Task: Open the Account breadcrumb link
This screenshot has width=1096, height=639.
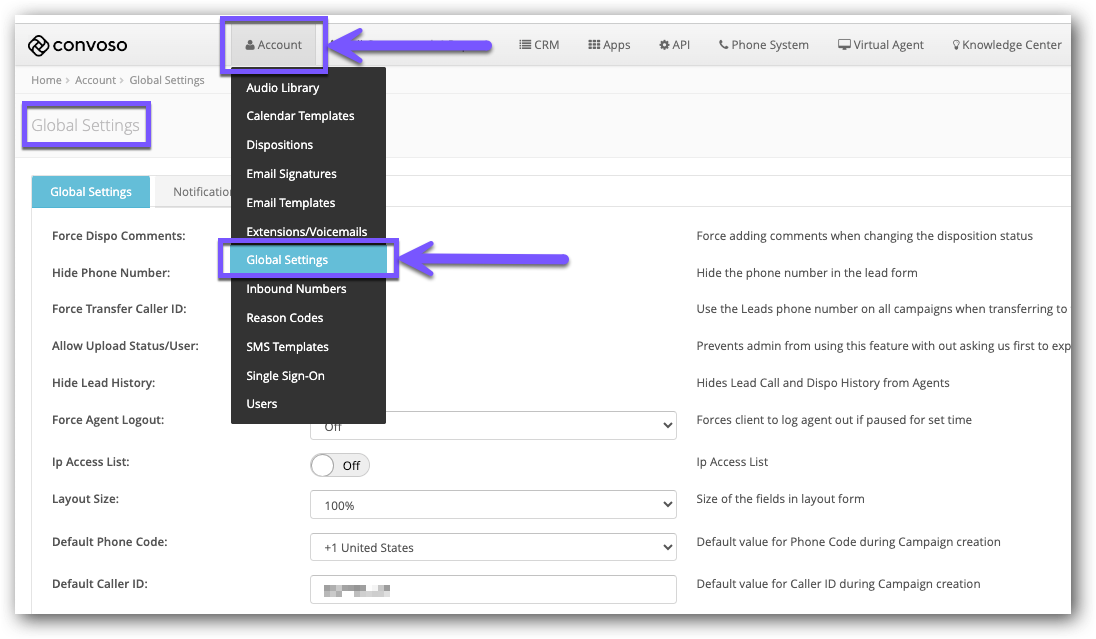Action: (x=95, y=79)
